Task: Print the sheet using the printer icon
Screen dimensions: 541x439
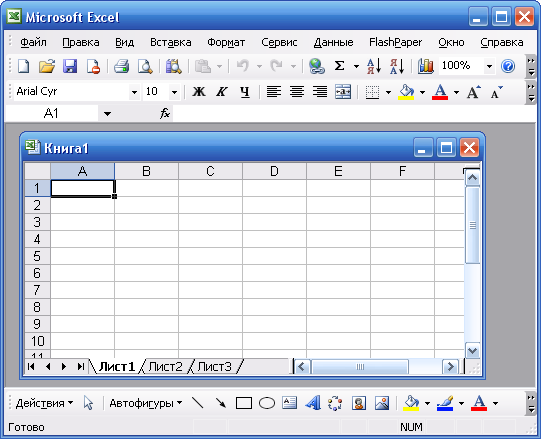Action: (x=121, y=66)
